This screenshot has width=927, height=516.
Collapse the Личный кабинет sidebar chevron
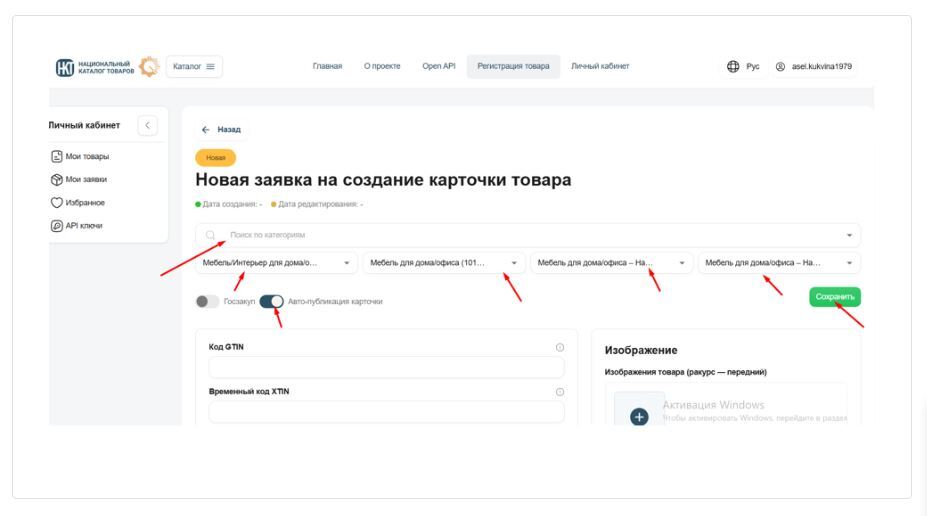pyautogui.click(x=147, y=125)
